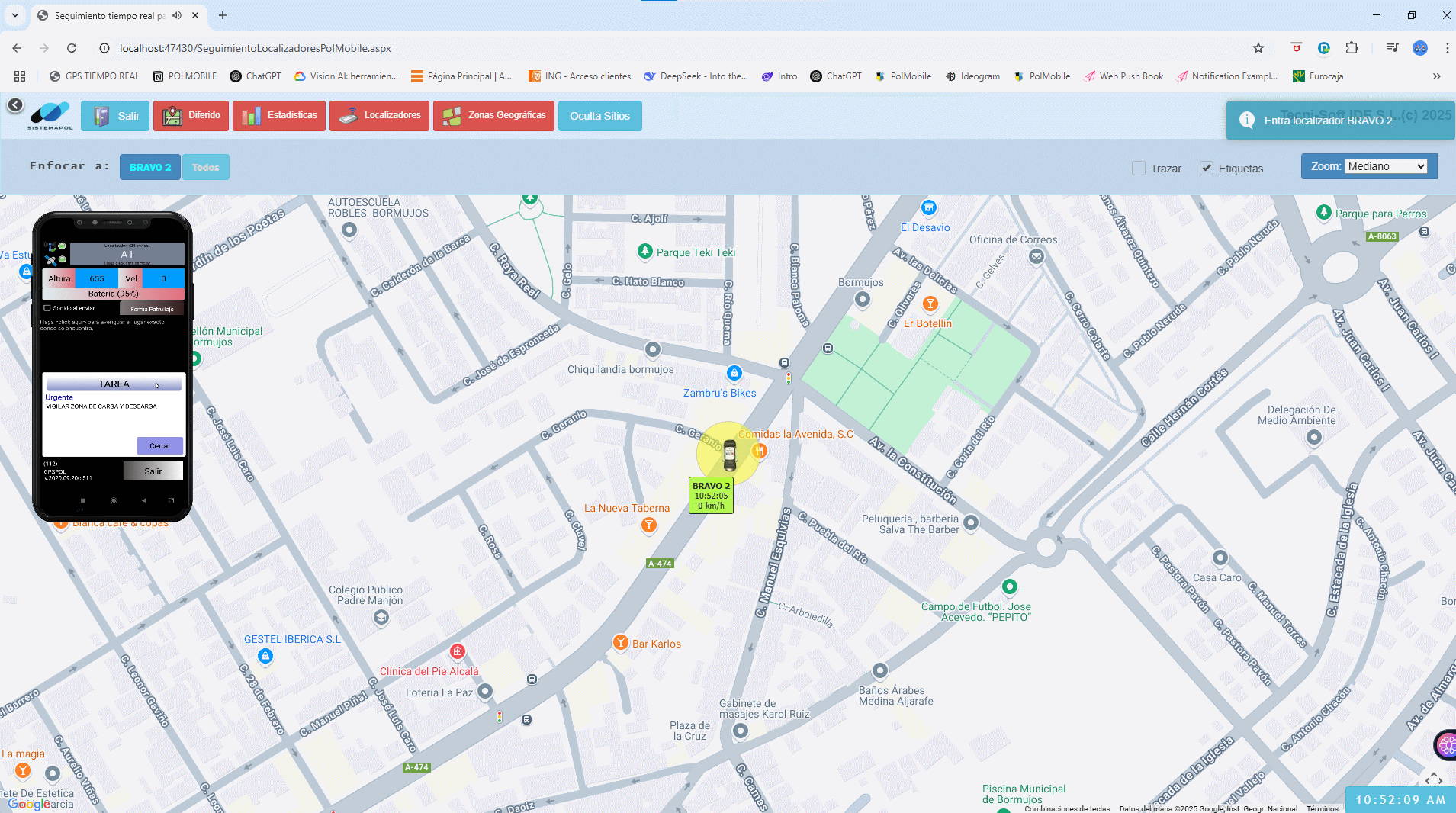
Task: Open the Zonas Geográficas menu
Action: tap(493, 116)
